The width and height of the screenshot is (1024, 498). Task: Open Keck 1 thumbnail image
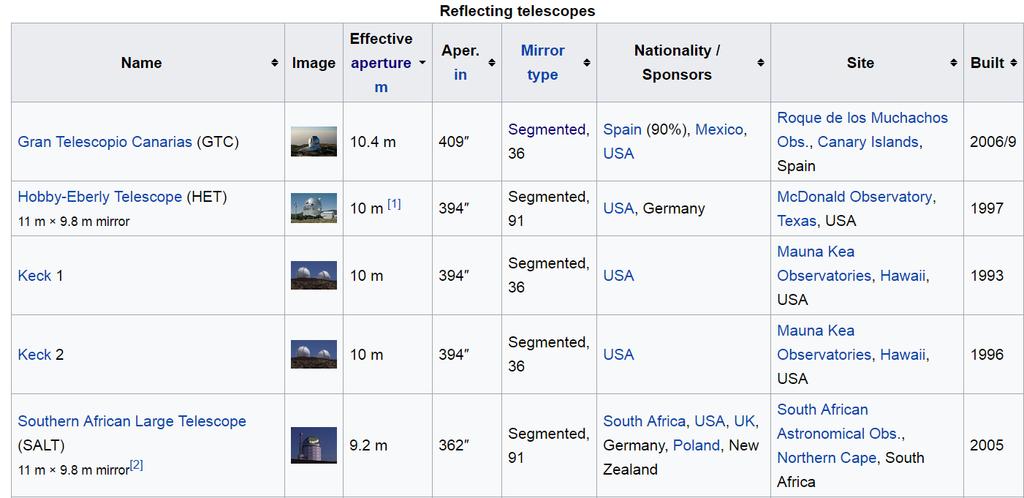click(x=313, y=275)
